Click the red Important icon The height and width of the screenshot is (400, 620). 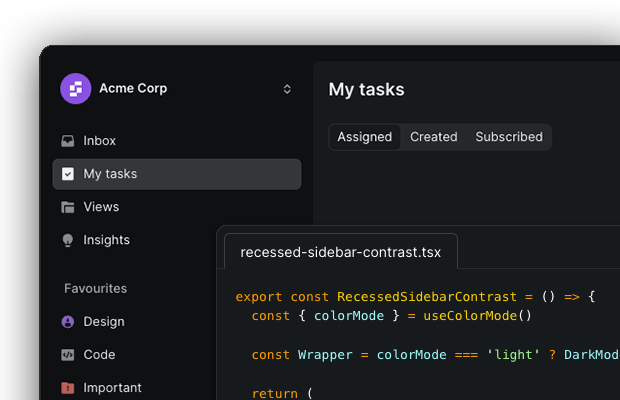(x=68, y=388)
